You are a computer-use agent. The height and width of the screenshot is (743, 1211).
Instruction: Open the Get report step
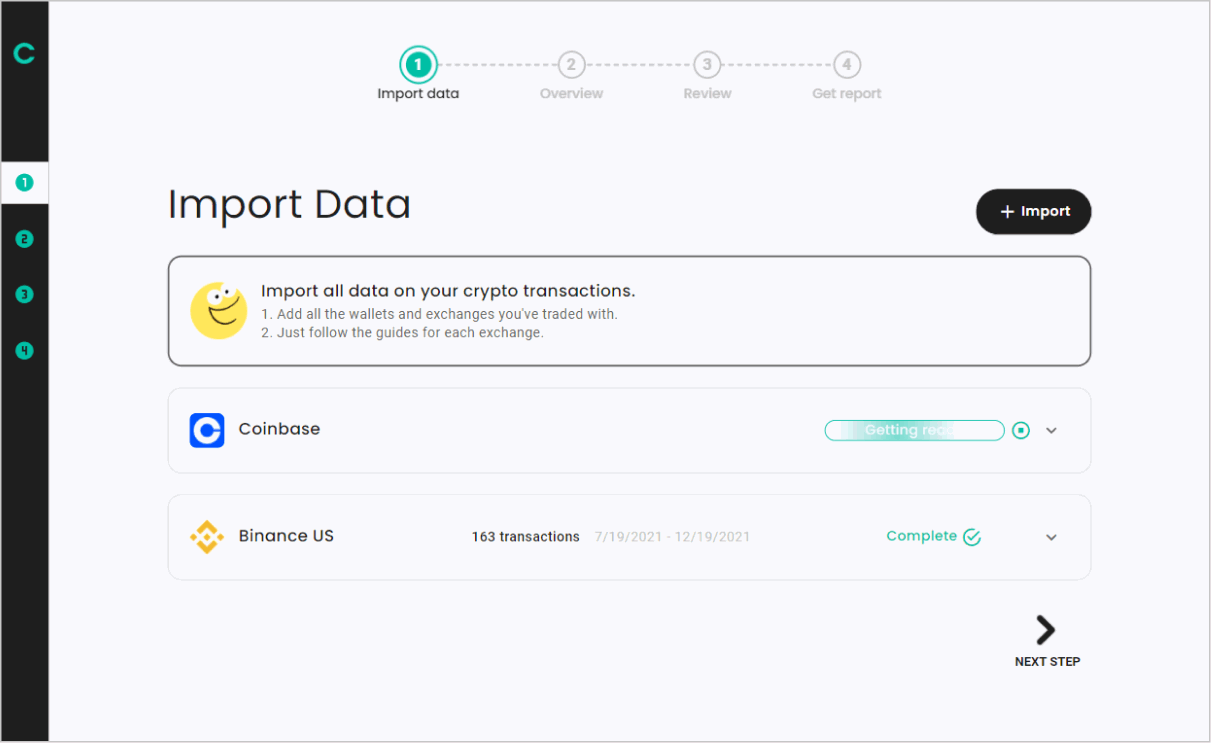(846, 65)
